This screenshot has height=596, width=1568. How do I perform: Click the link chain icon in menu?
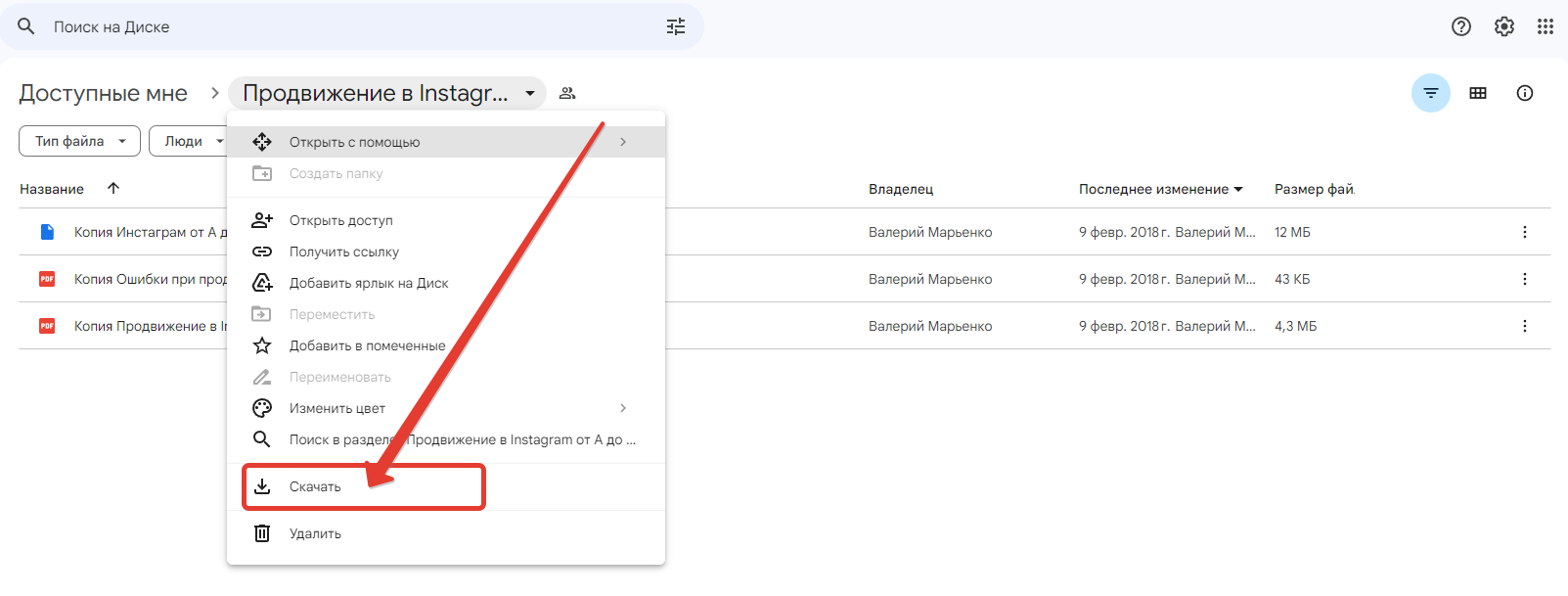(262, 252)
